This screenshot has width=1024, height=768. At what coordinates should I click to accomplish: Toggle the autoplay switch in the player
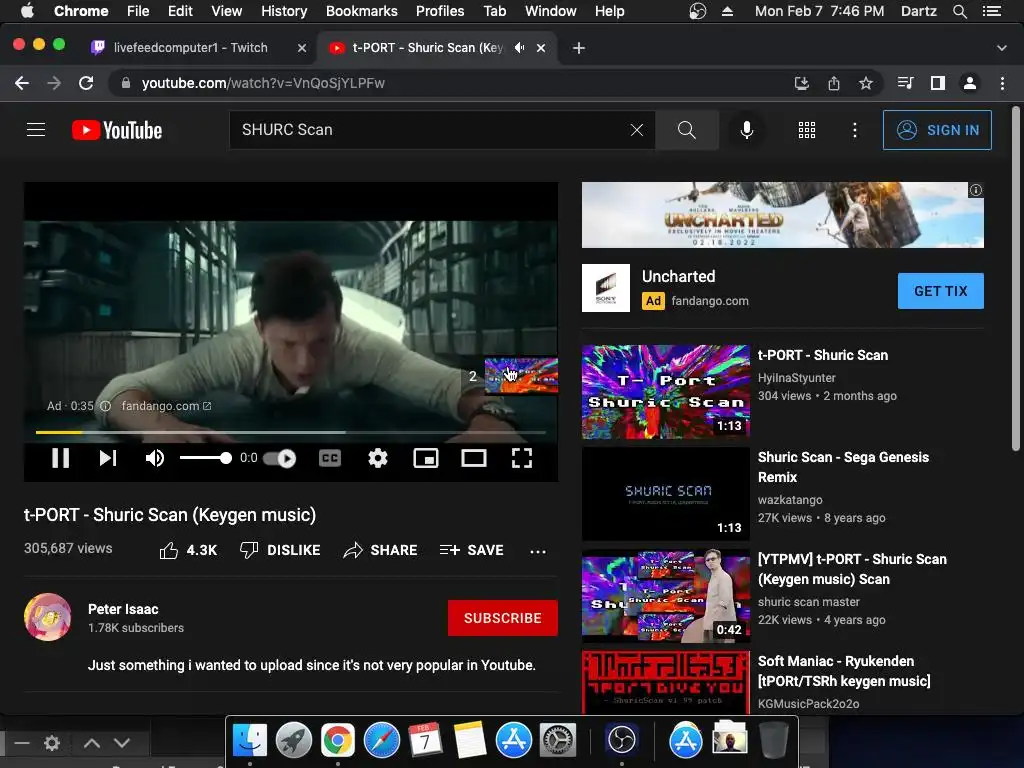tap(280, 458)
